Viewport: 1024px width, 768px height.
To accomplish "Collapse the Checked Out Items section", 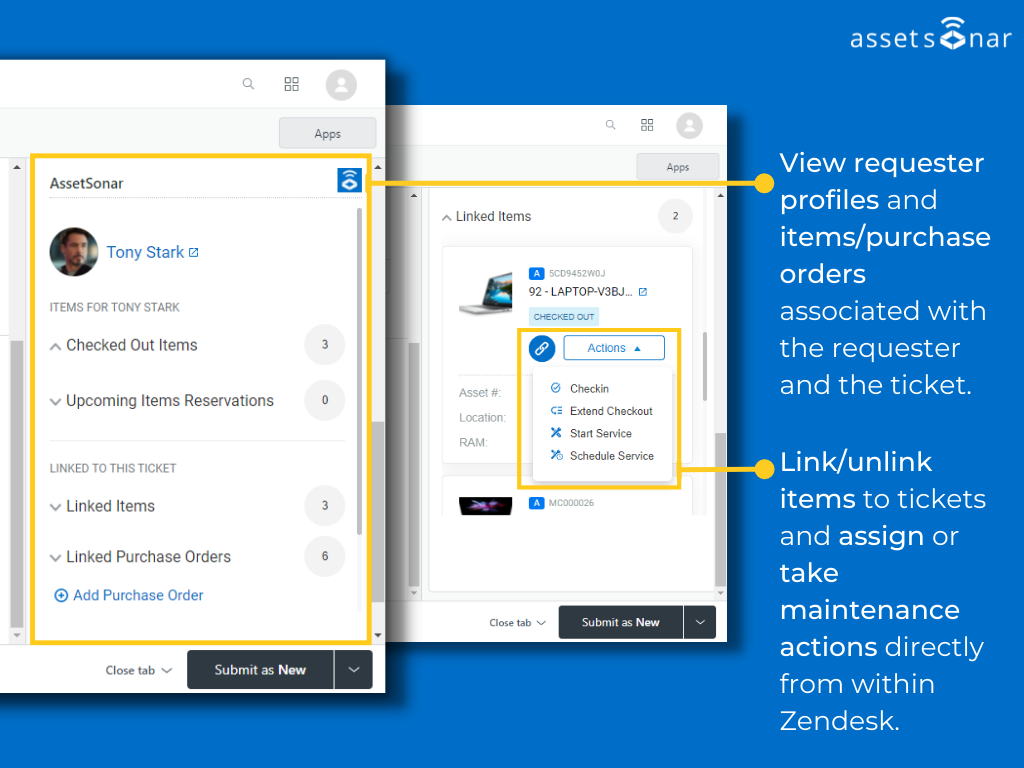I will [57, 345].
